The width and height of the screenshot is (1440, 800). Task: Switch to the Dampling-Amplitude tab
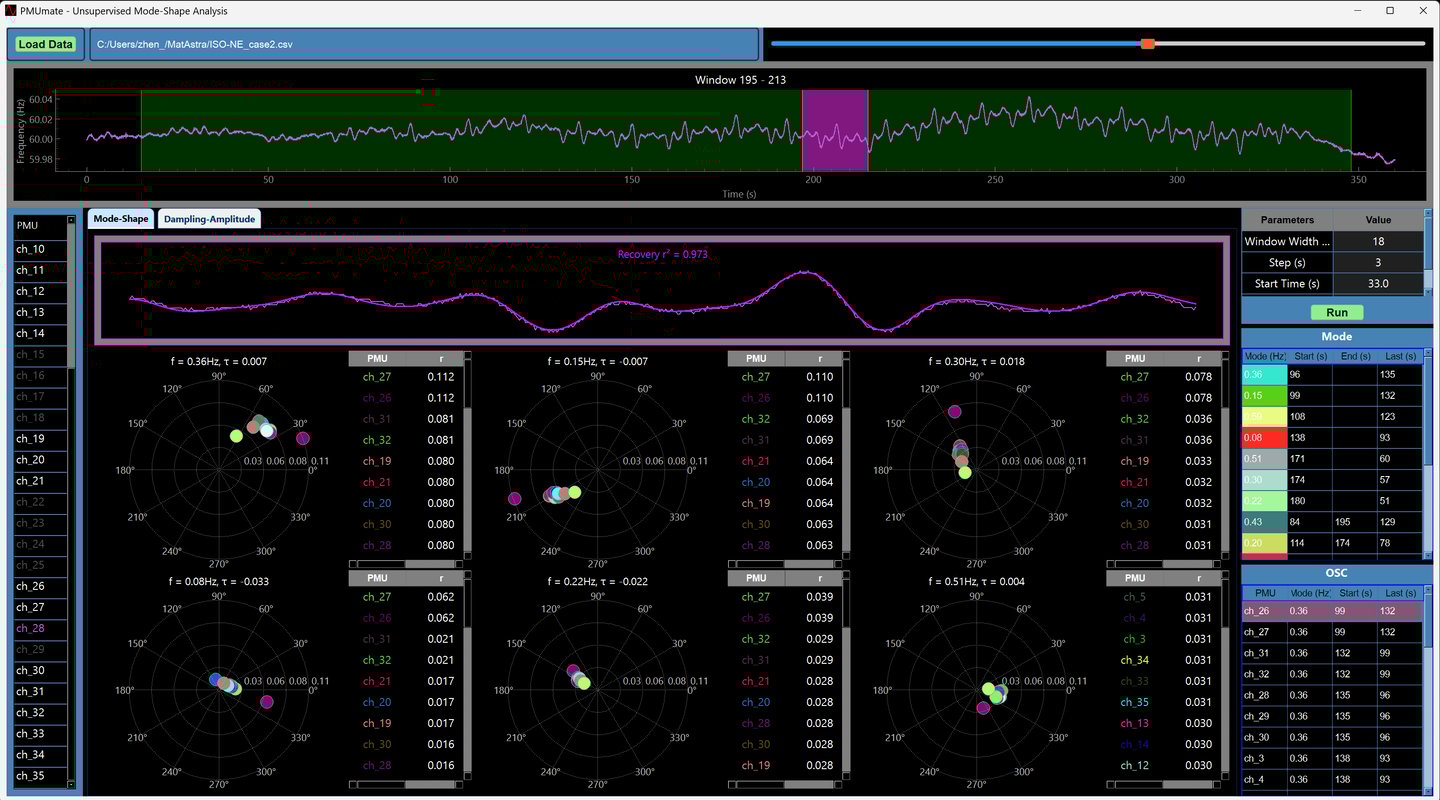coord(209,219)
